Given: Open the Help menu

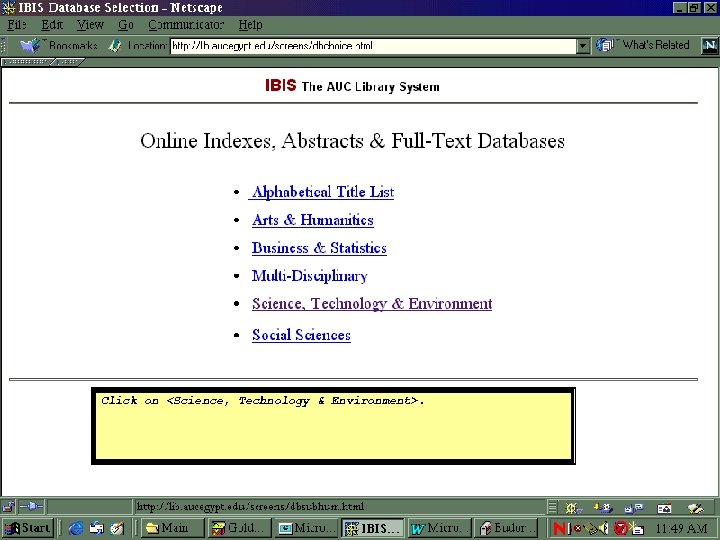Looking at the screenshot, I should [250, 25].
